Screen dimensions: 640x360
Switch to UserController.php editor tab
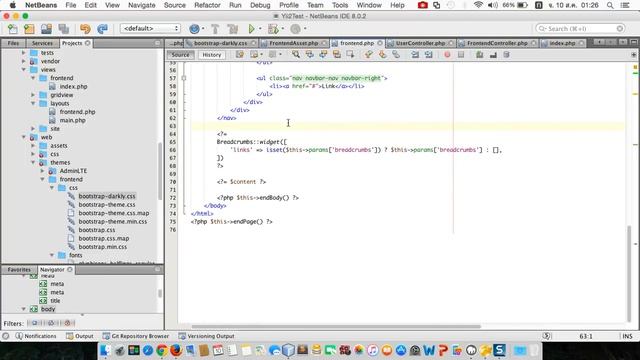[420, 43]
